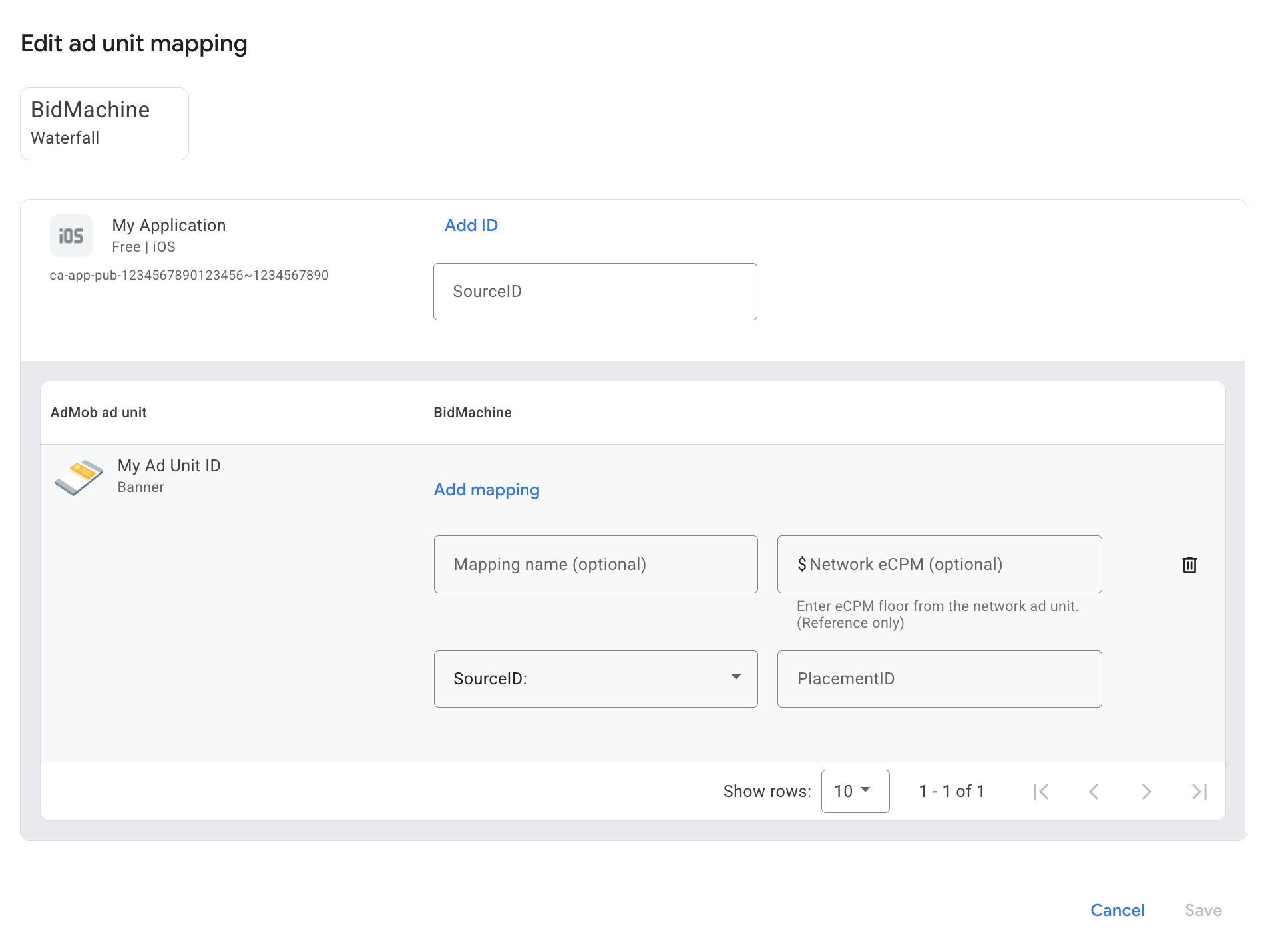Click the My Ad Unit ID name
The width and height of the screenshot is (1266, 952).
[x=169, y=465]
